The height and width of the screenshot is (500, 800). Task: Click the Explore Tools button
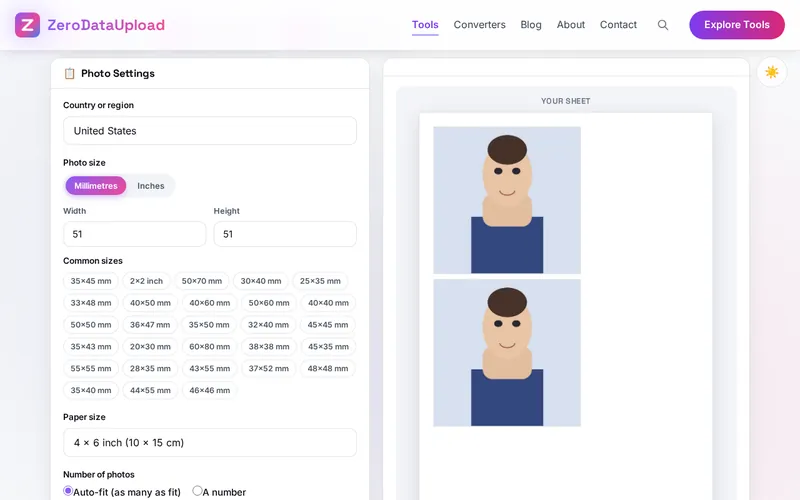coord(737,25)
